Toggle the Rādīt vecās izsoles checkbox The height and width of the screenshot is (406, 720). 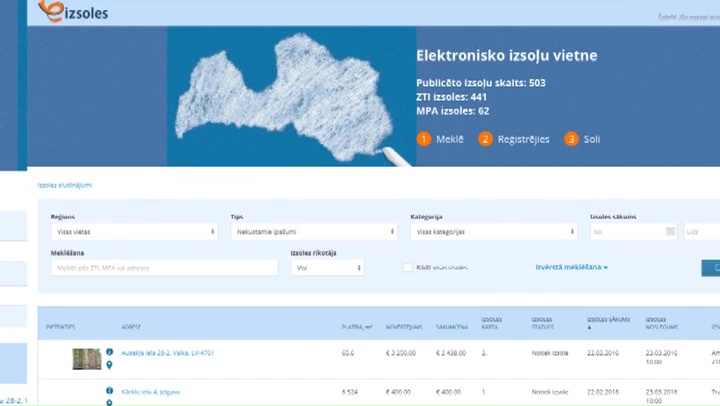point(407,267)
